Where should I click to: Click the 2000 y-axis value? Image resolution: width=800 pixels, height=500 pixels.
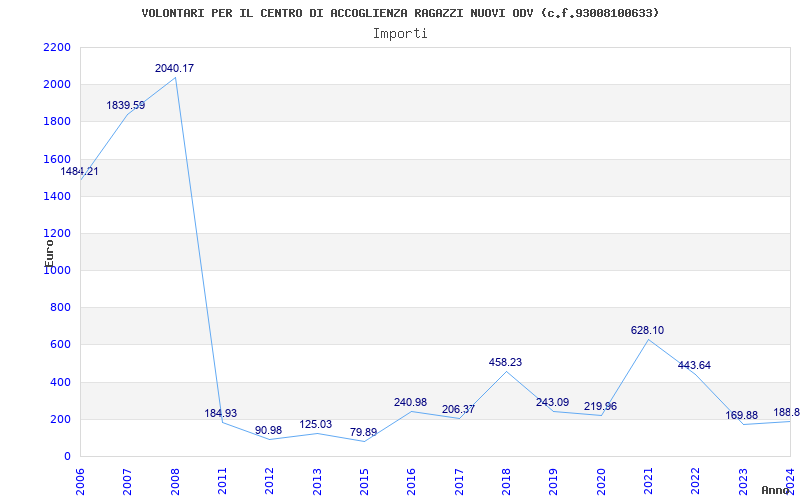tap(57, 85)
